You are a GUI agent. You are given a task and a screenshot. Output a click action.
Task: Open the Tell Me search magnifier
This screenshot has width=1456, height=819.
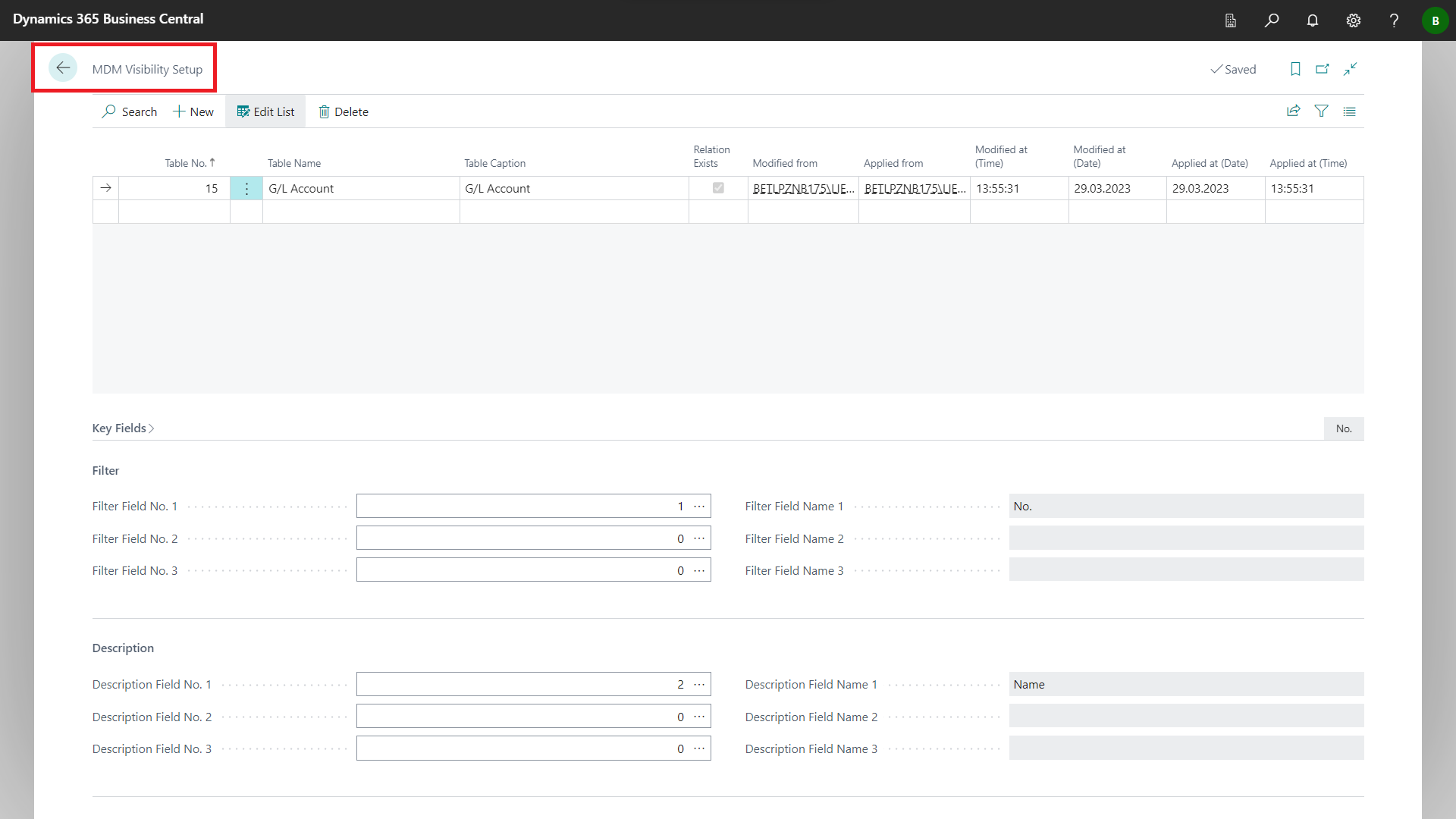point(1272,20)
